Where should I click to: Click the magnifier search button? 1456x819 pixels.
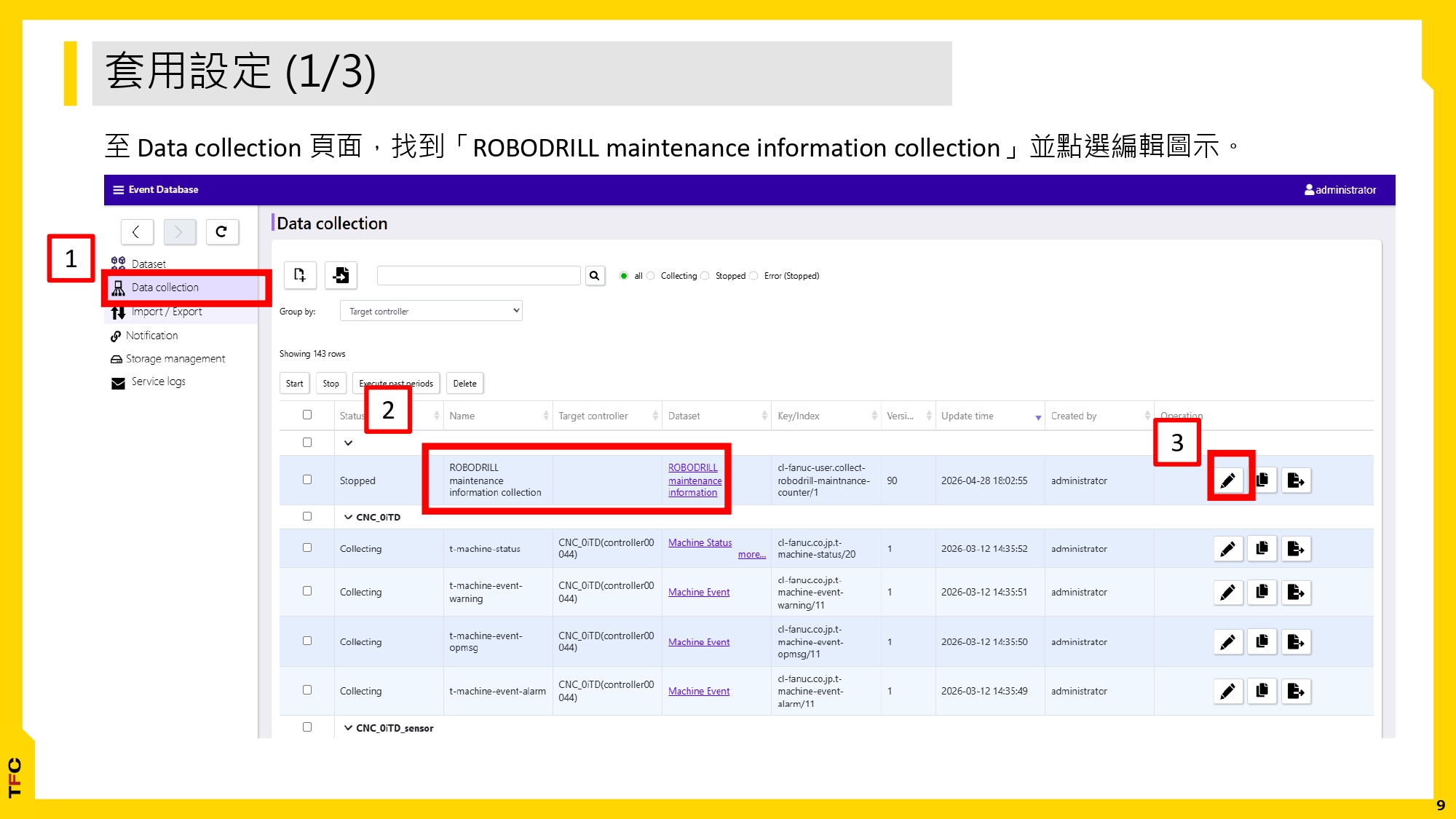[595, 276]
